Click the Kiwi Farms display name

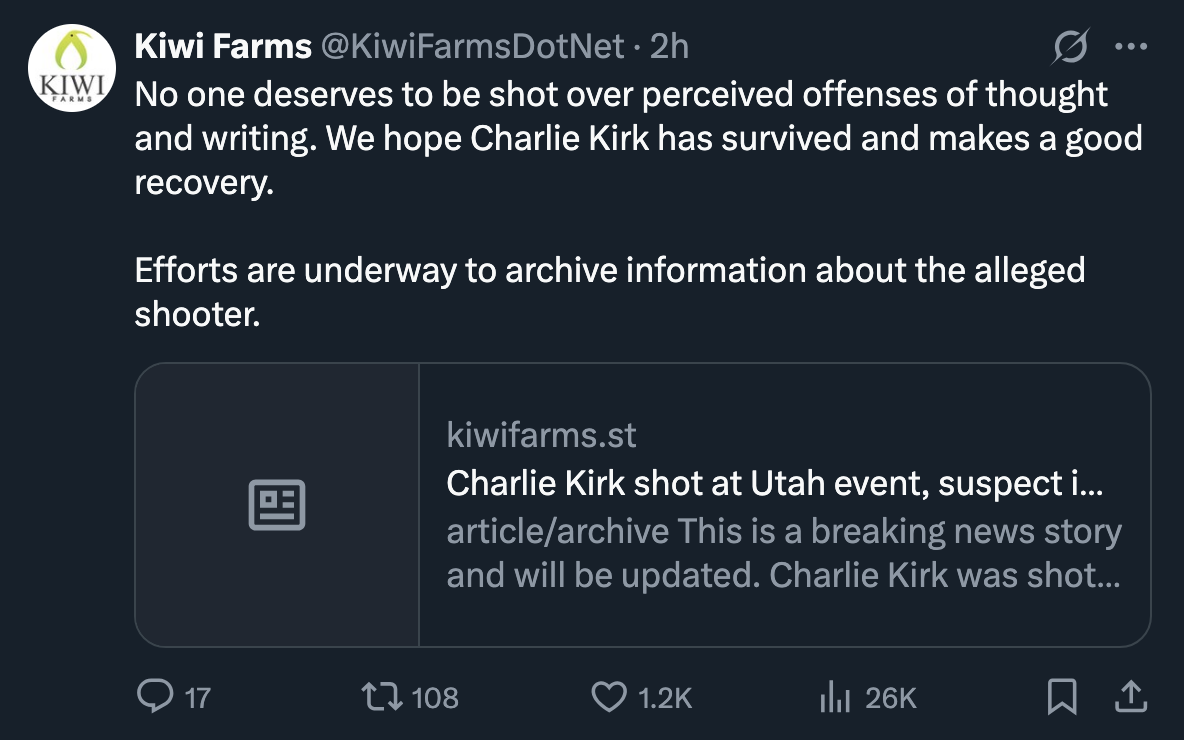pyautogui.click(x=223, y=46)
